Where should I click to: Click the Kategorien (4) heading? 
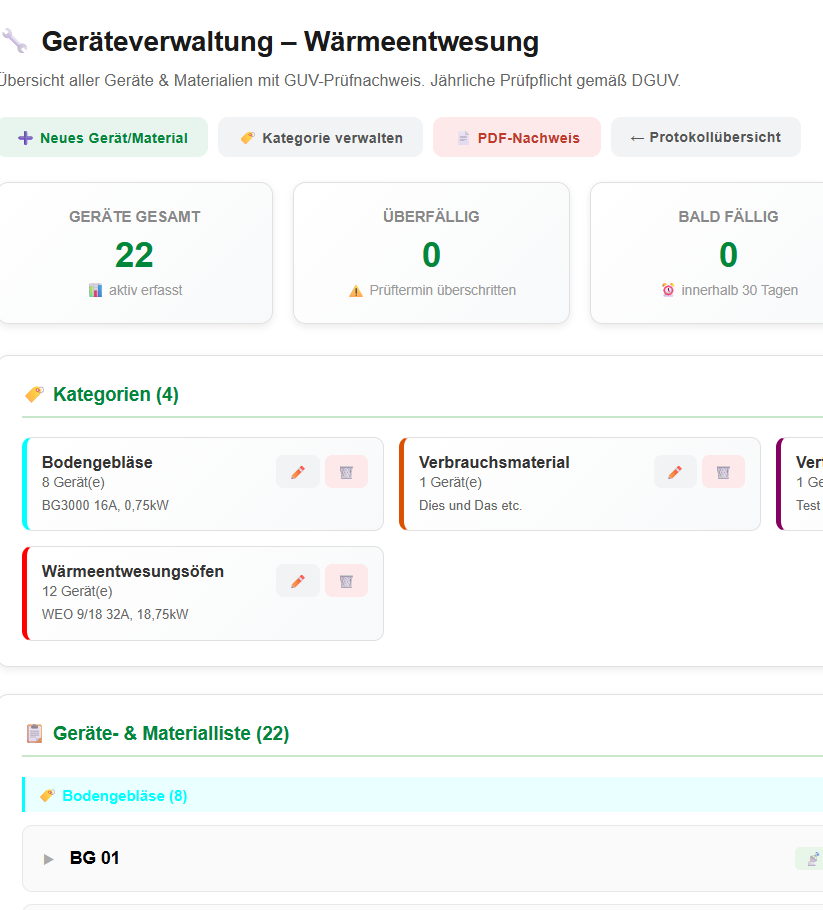point(115,395)
